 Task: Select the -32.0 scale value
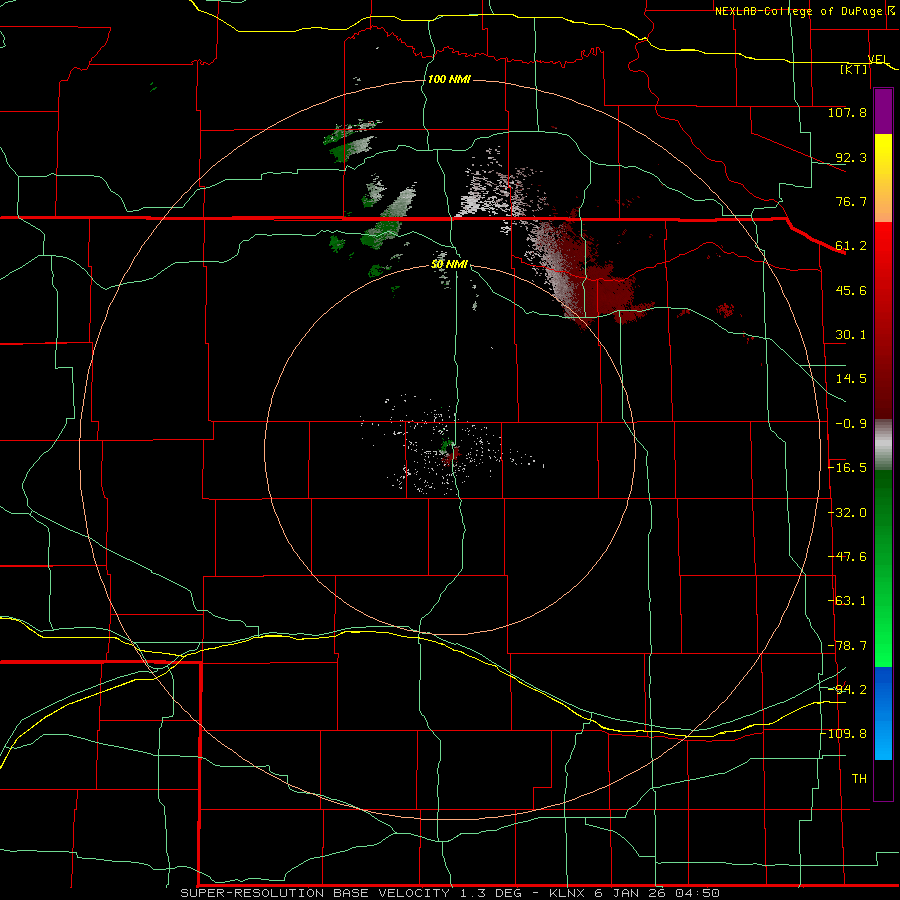click(847, 513)
